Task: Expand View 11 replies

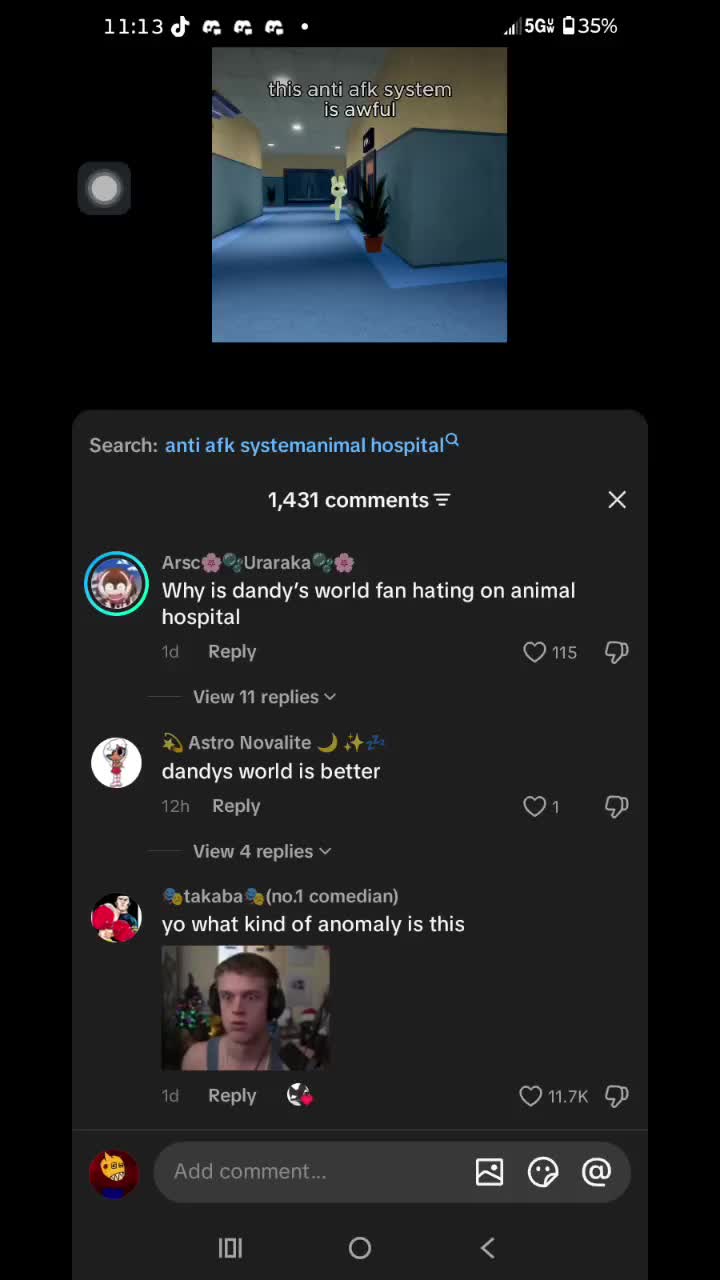Action: tap(264, 697)
